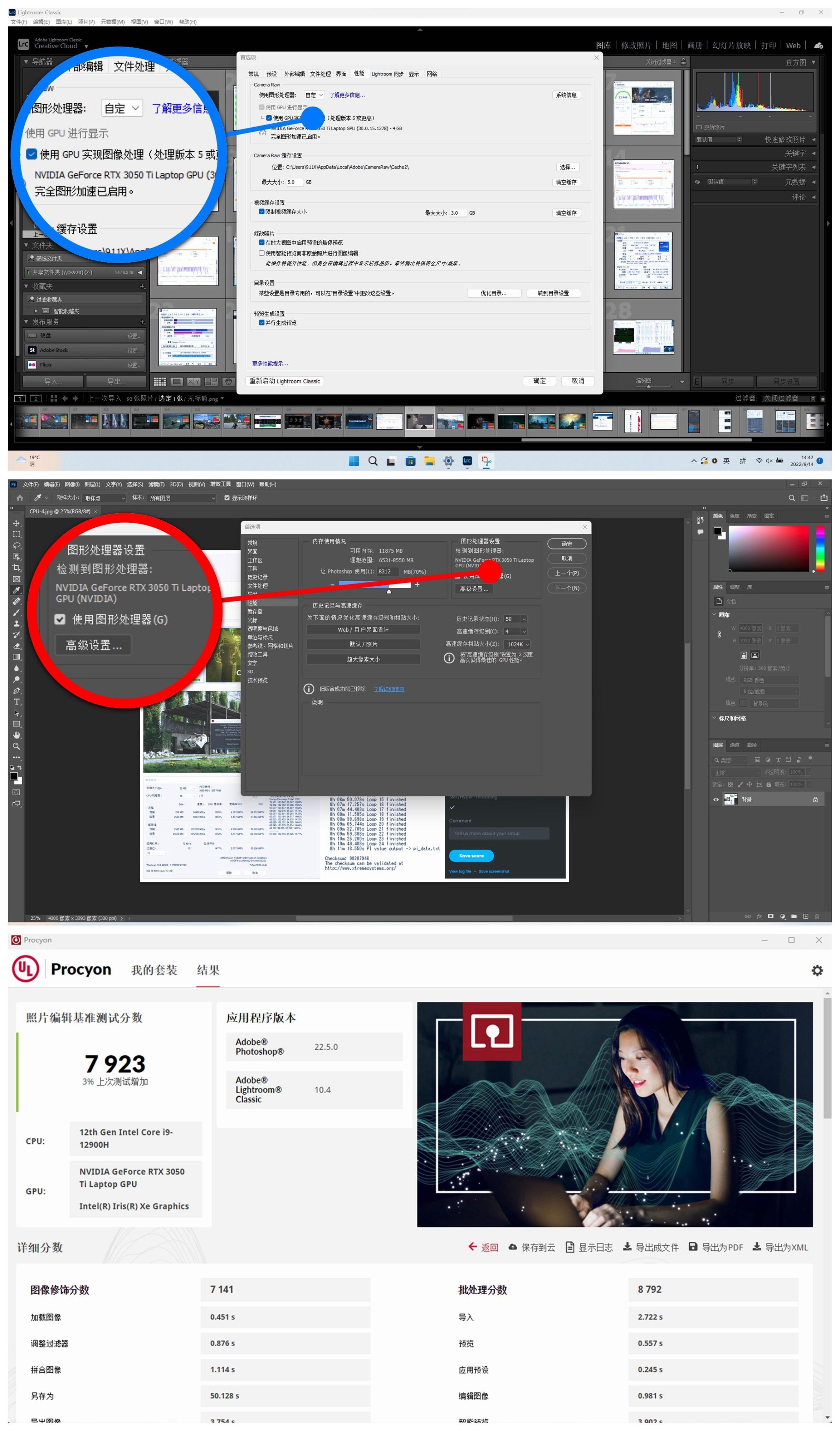Click the Hand tool icon

pos(16,735)
